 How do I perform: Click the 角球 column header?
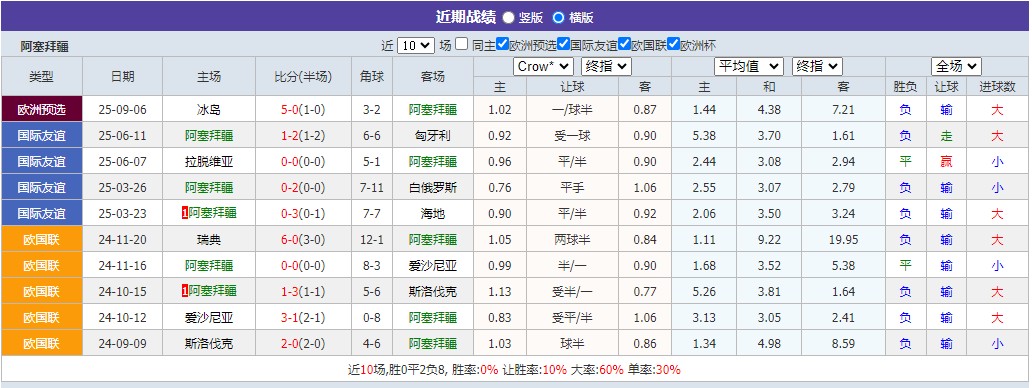[372, 76]
